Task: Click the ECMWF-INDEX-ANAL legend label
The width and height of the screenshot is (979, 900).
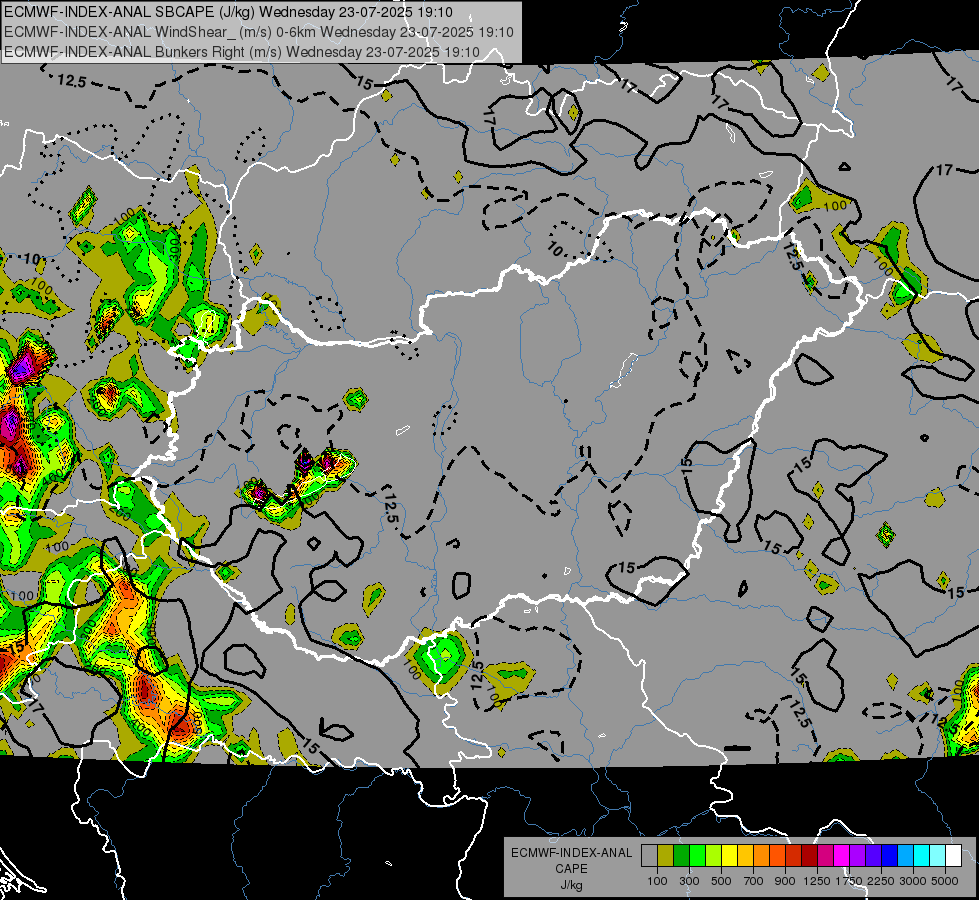Action: (x=571, y=853)
